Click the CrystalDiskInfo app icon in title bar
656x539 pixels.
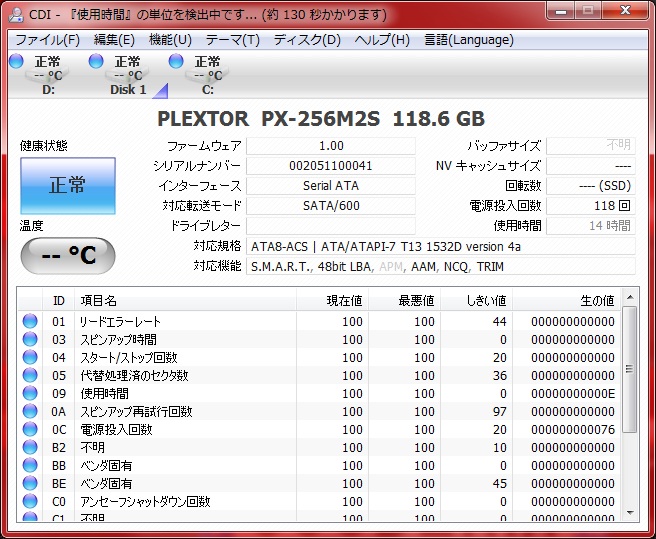click(17, 15)
